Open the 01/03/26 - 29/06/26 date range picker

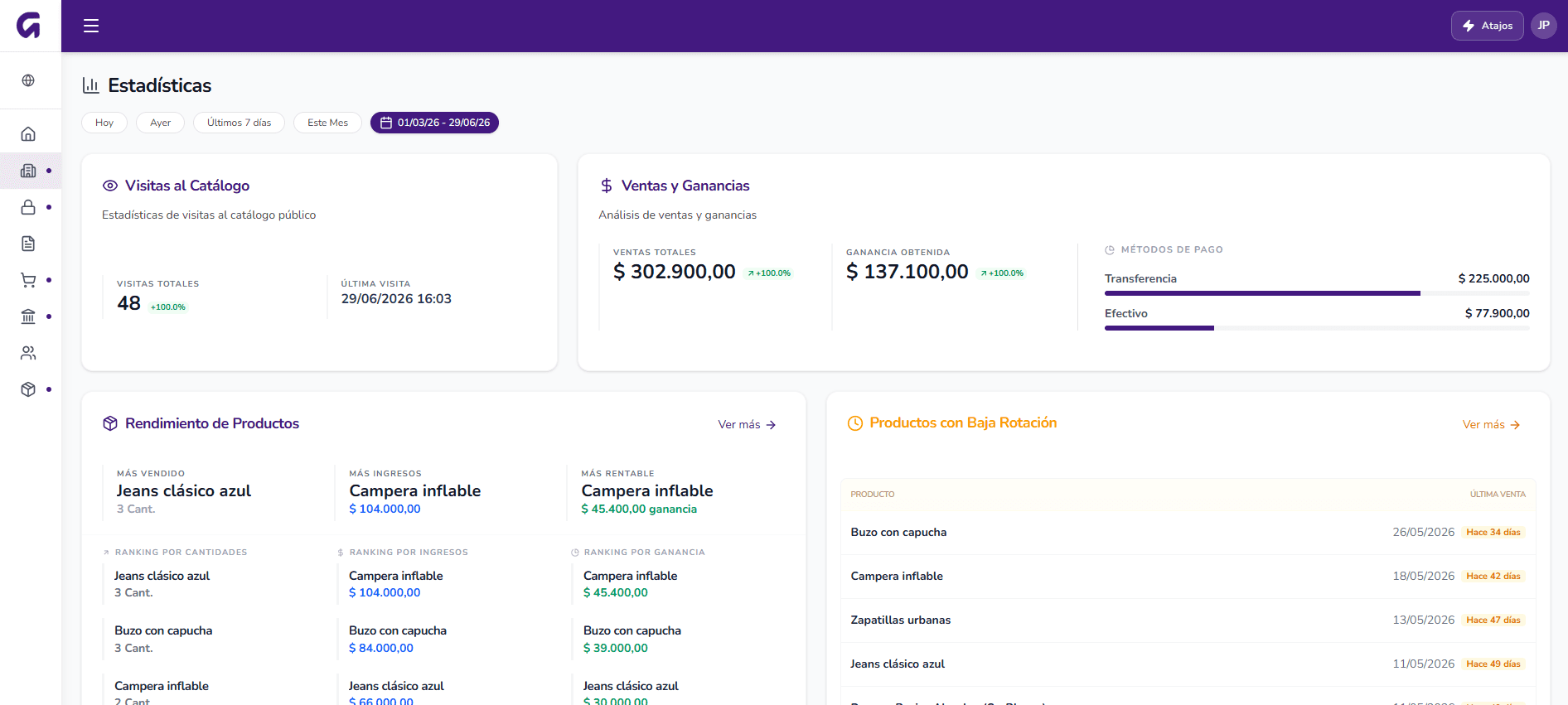click(434, 123)
